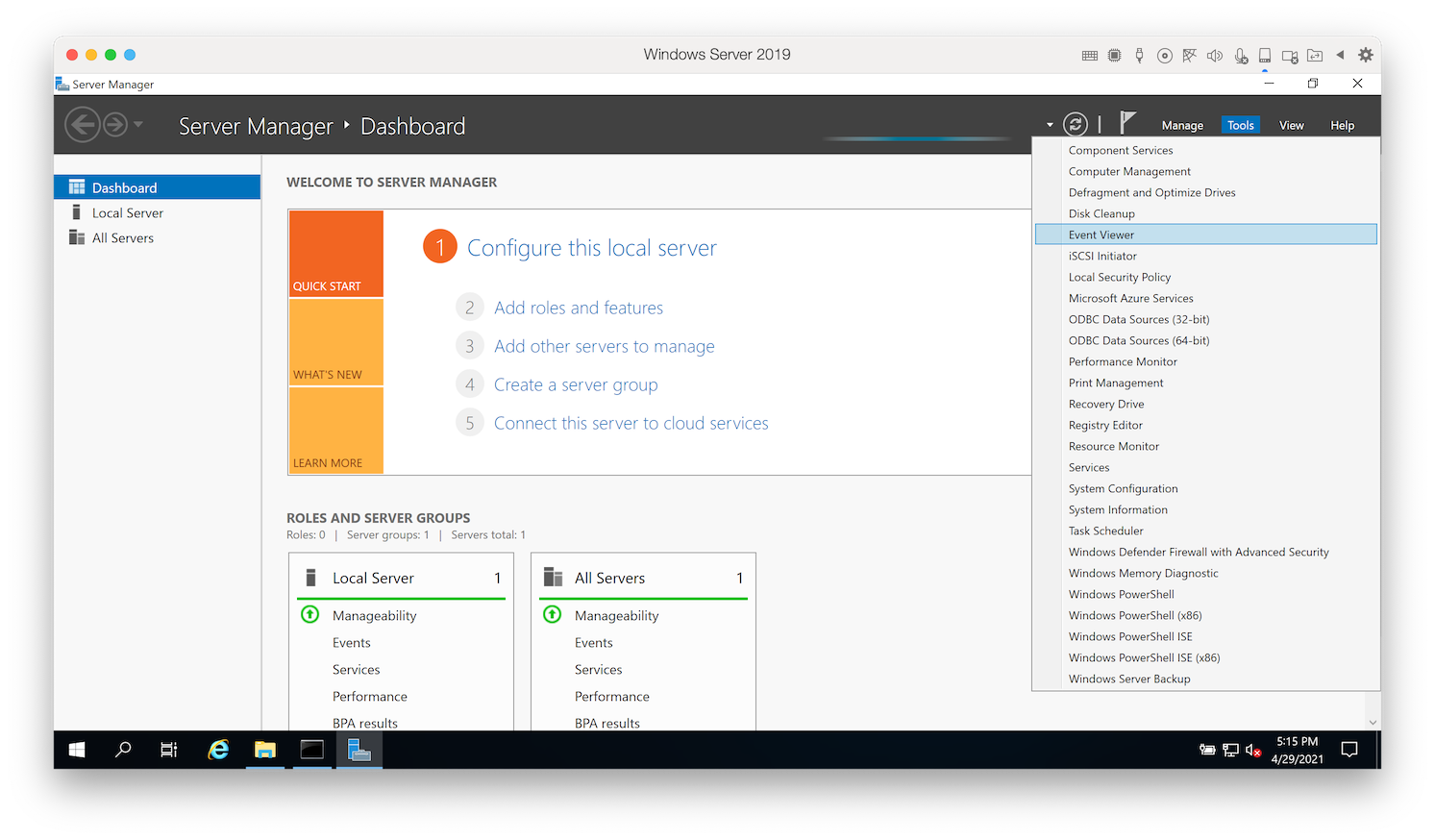The height and width of the screenshot is (840, 1435).
Task: Open Task View on the taskbar
Action: tap(169, 750)
